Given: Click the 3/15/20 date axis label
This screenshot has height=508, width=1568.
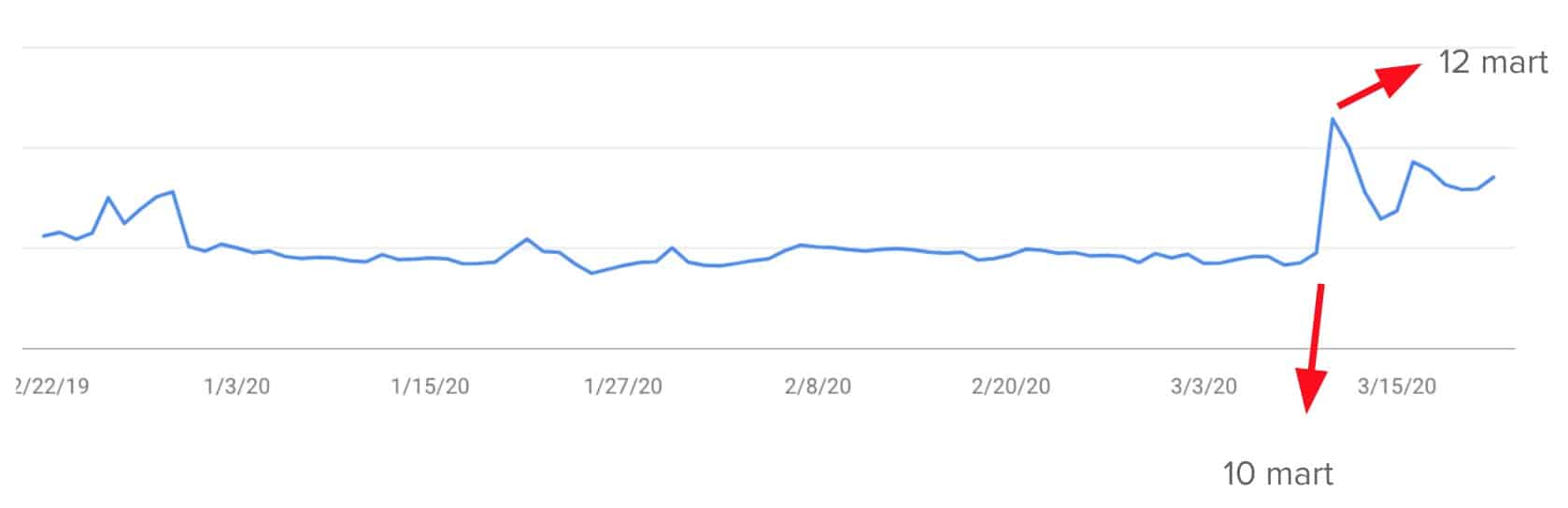Looking at the screenshot, I should (1396, 386).
